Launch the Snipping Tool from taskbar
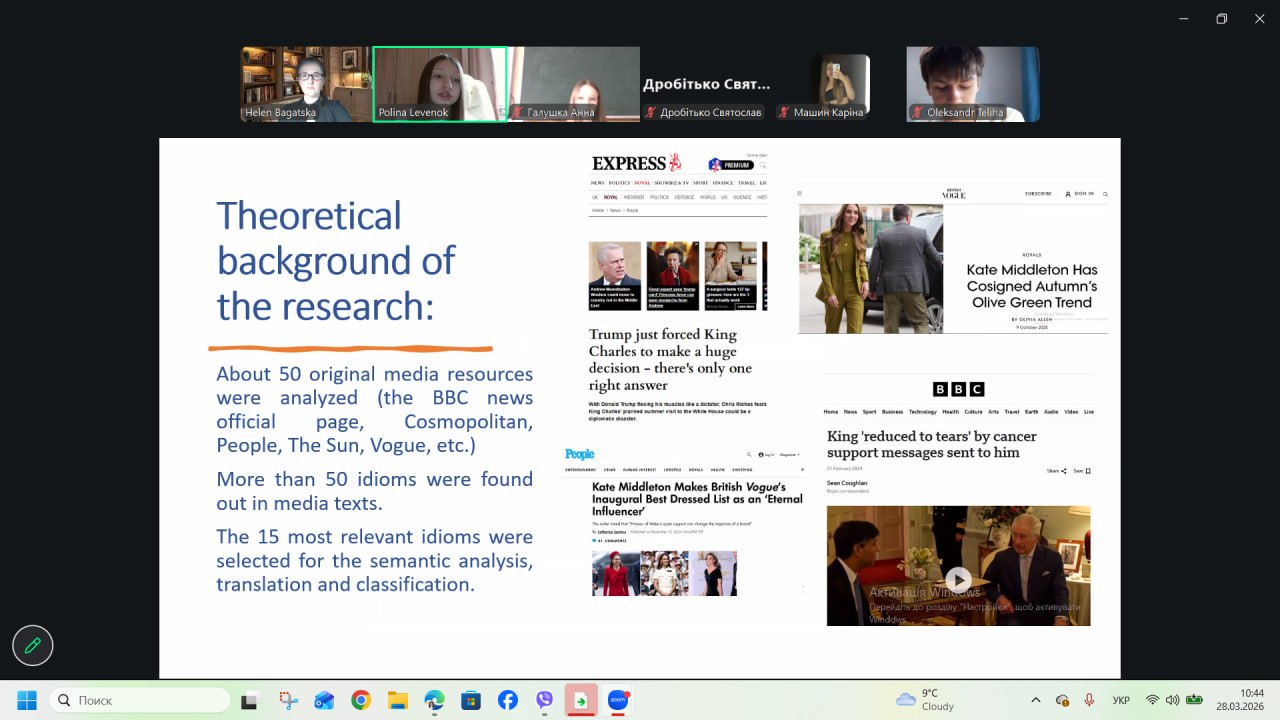Image resolution: width=1280 pixels, height=720 pixels. pos(288,700)
